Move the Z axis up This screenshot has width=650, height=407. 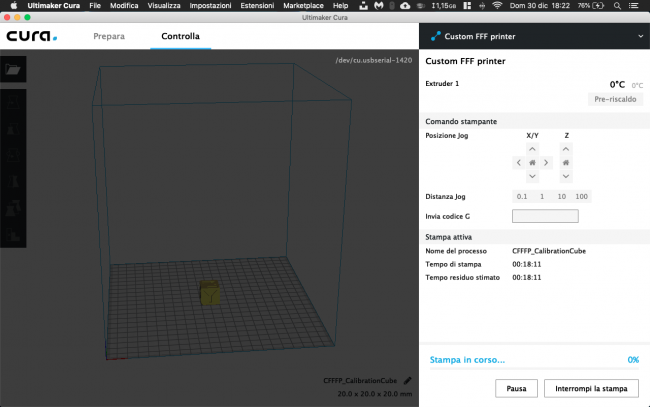[566, 149]
